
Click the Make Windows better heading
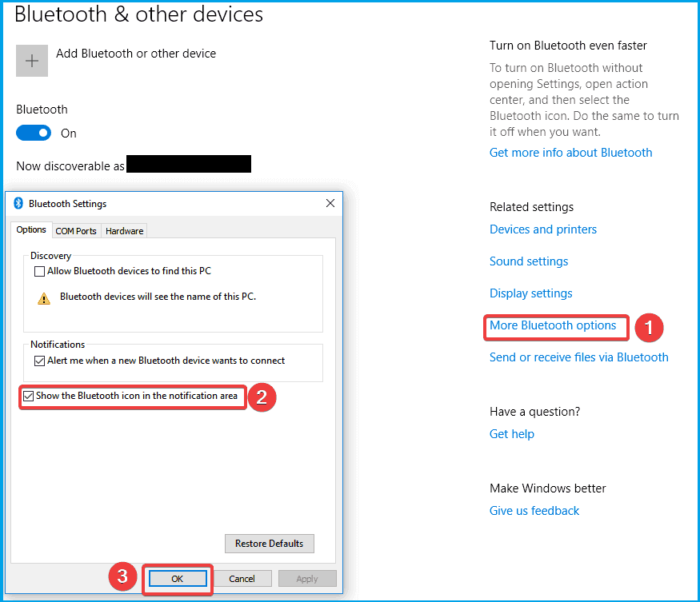[x=547, y=488]
